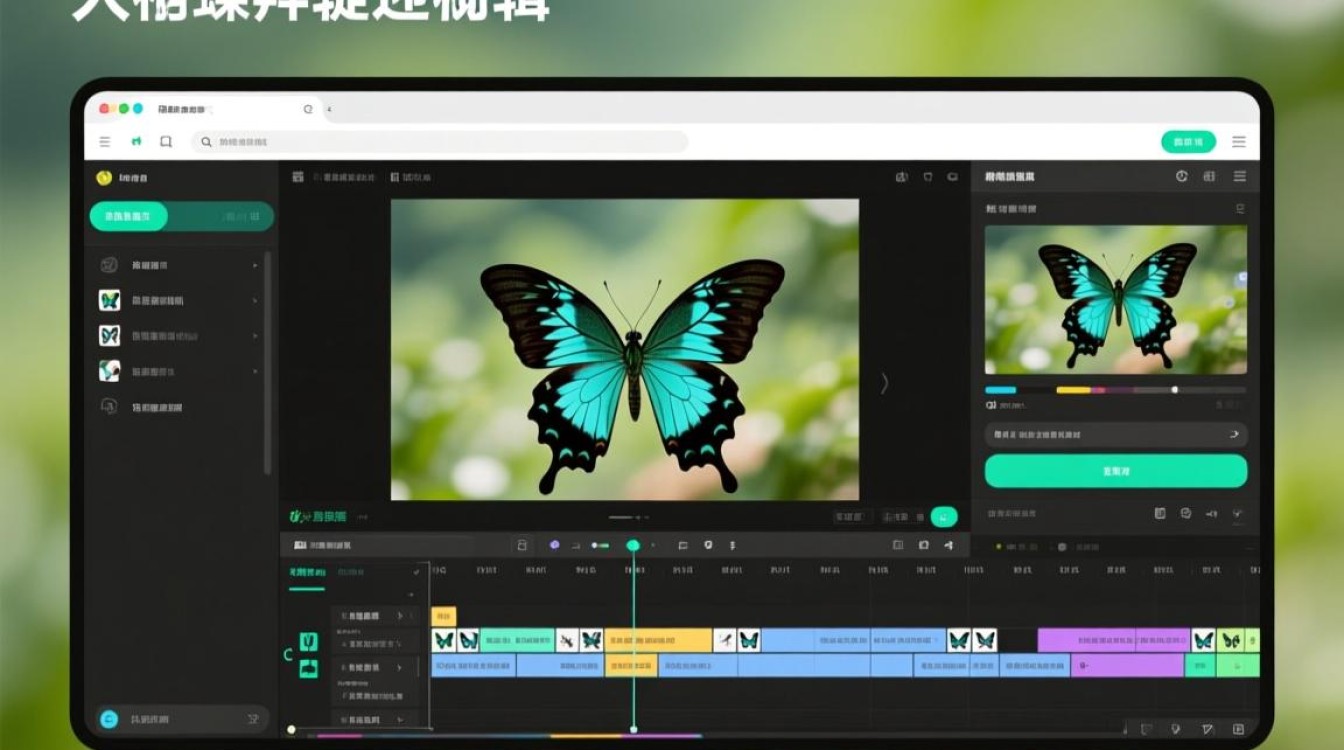Screen dimensions: 1344x750
Task: Open the right panel header hamburger menu
Action: coord(1240,176)
